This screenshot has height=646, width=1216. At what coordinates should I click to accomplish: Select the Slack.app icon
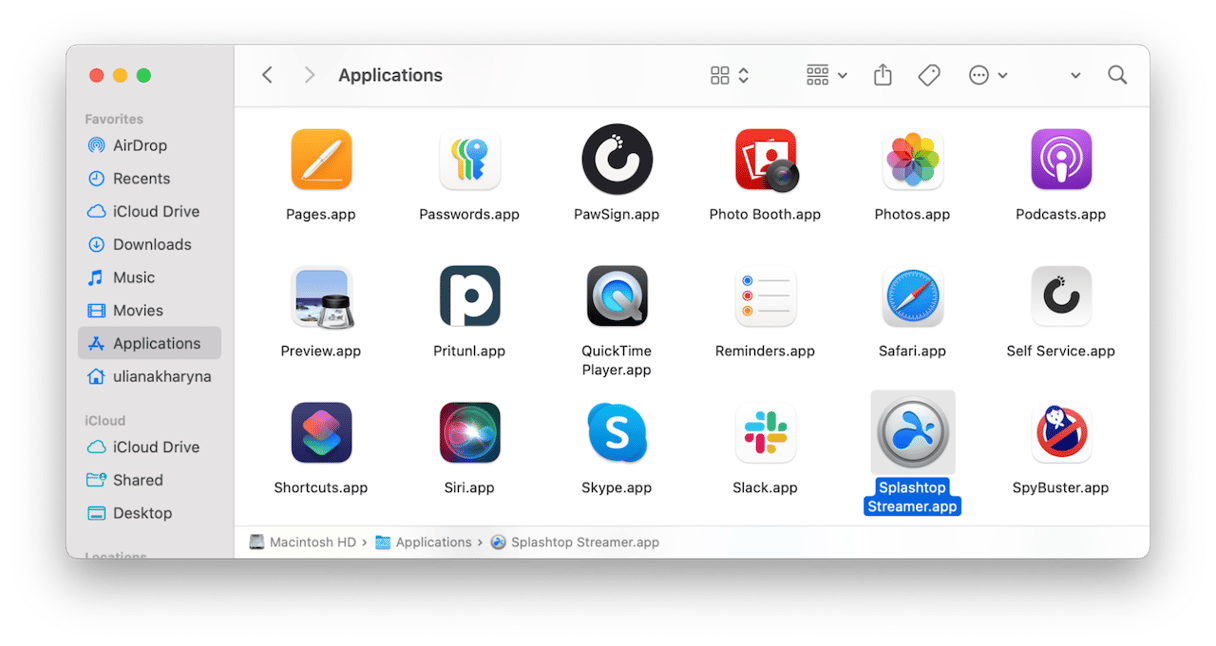coord(765,433)
